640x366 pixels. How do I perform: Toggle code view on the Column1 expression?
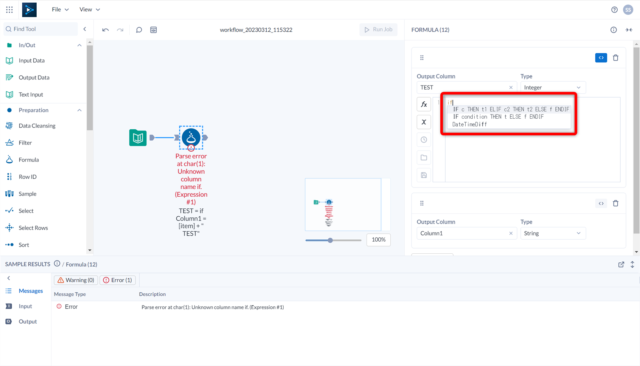tap(601, 203)
